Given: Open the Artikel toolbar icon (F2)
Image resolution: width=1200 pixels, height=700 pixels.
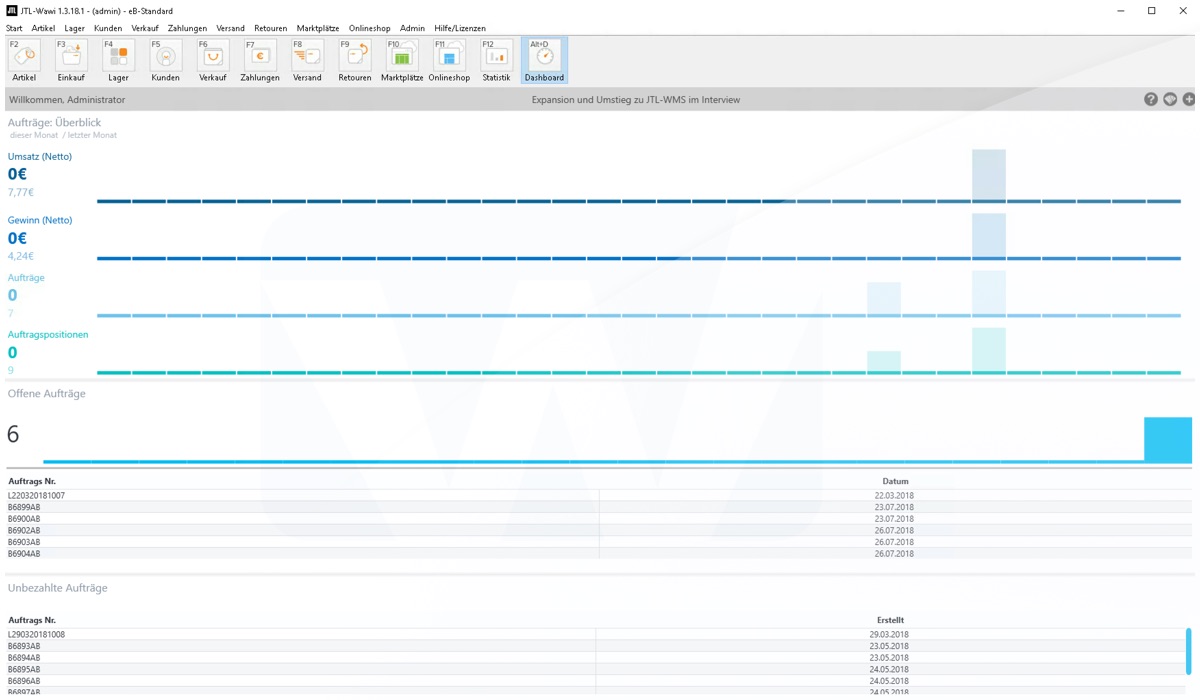Looking at the screenshot, I should coord(24,60).
